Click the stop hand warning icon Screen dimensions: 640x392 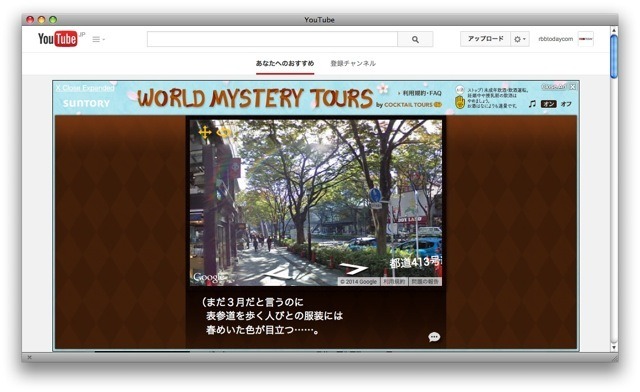460,102
